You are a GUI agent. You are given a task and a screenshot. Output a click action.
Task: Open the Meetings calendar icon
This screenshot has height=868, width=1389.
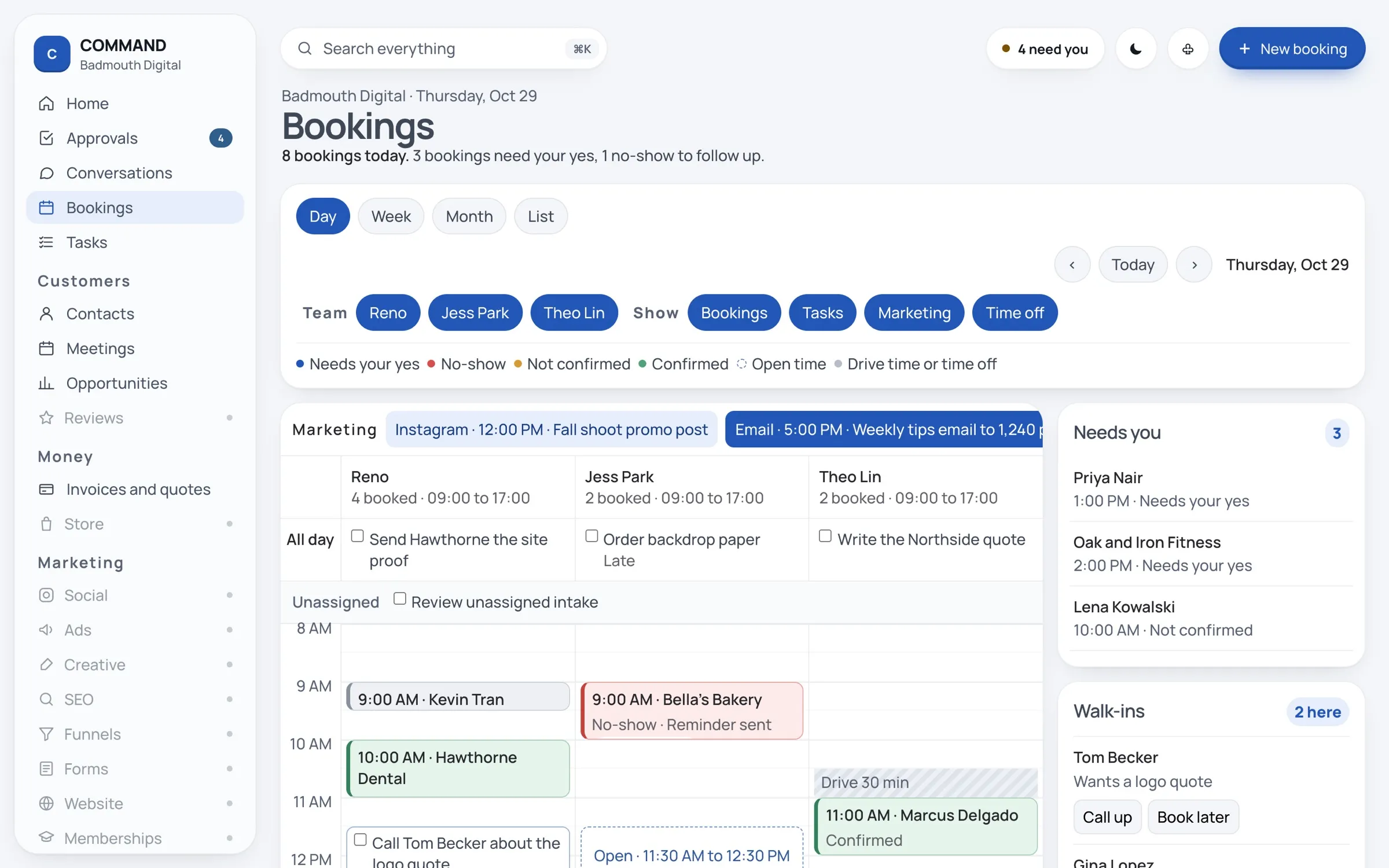[x=46, y=348]
